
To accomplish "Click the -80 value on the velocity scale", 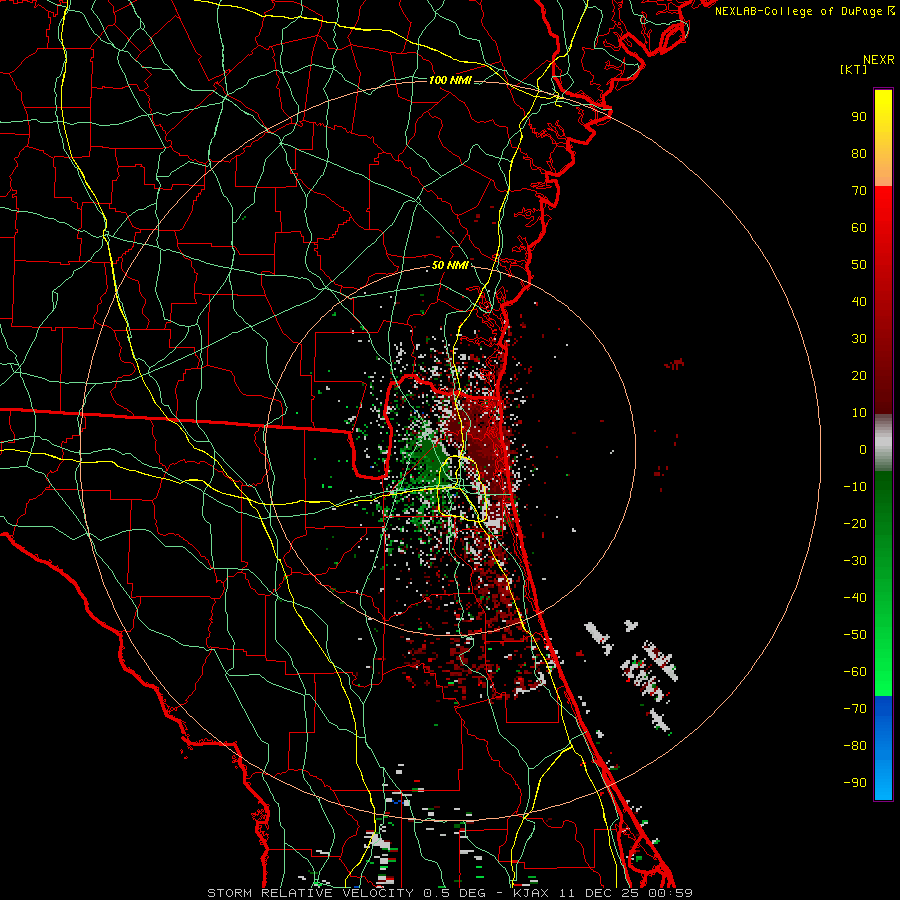I will [x=855, y=746].
